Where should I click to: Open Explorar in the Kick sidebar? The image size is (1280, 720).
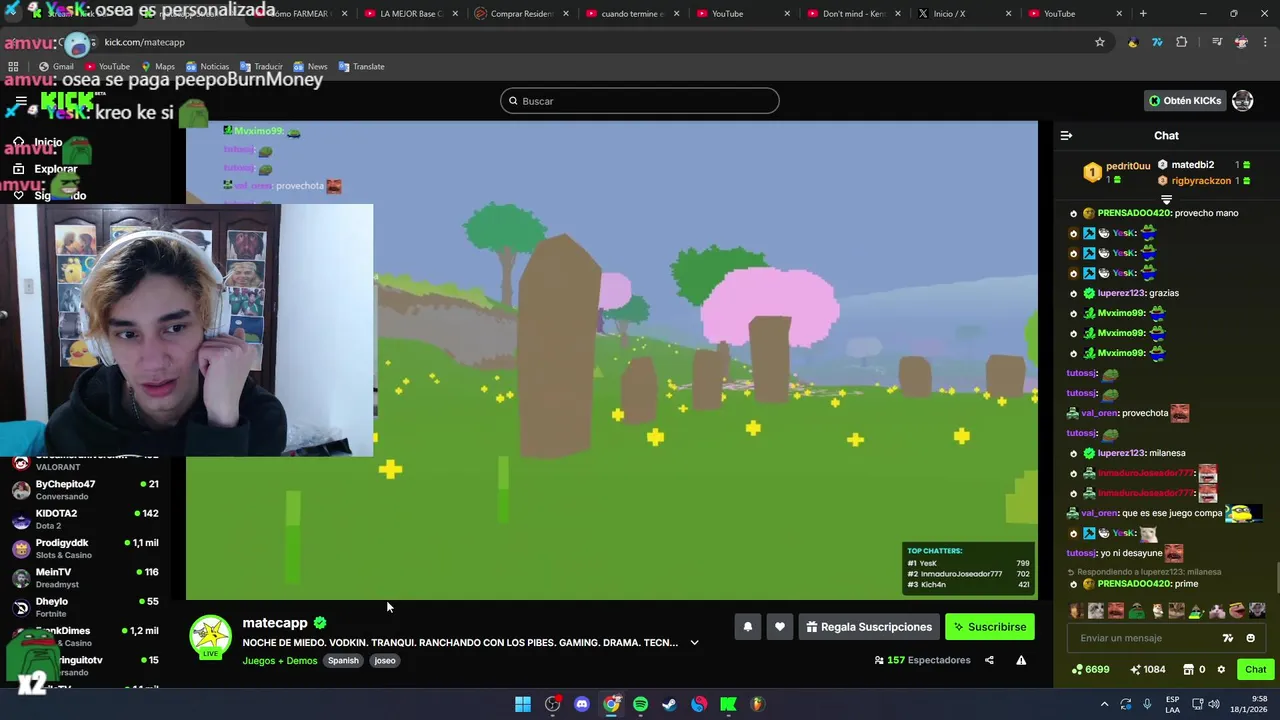55,169
